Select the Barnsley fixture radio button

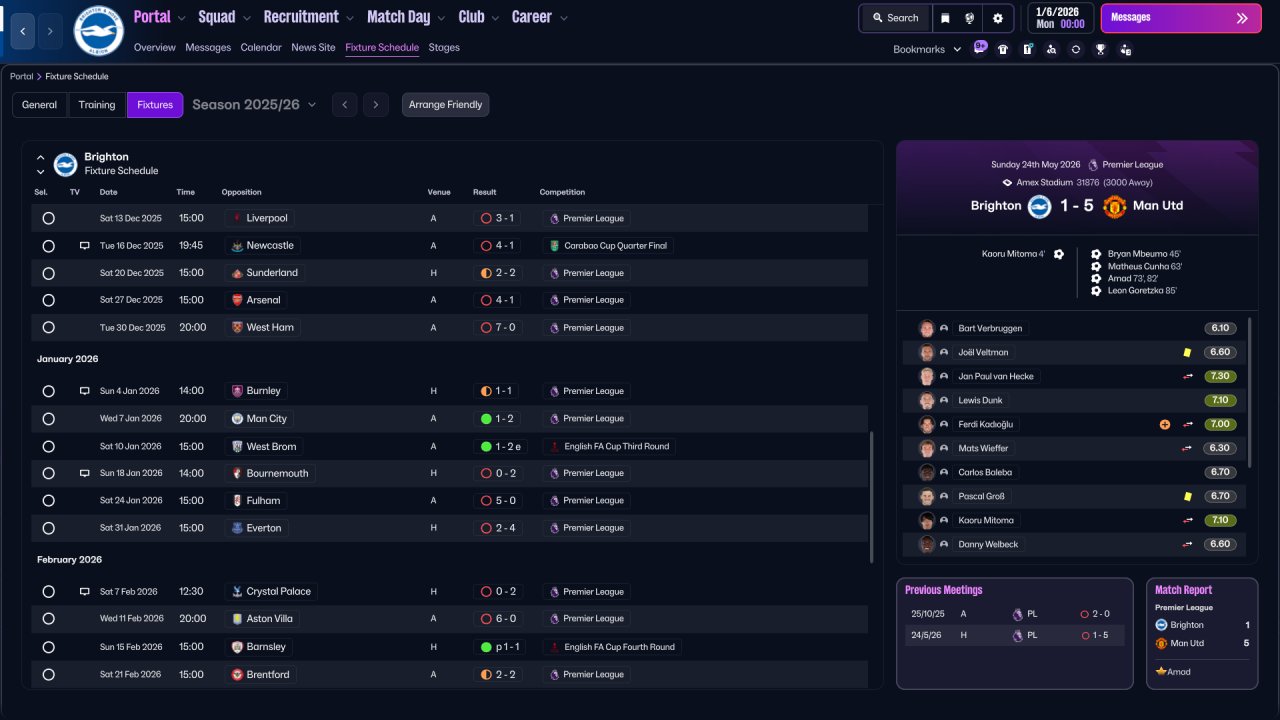pos(48,647)
